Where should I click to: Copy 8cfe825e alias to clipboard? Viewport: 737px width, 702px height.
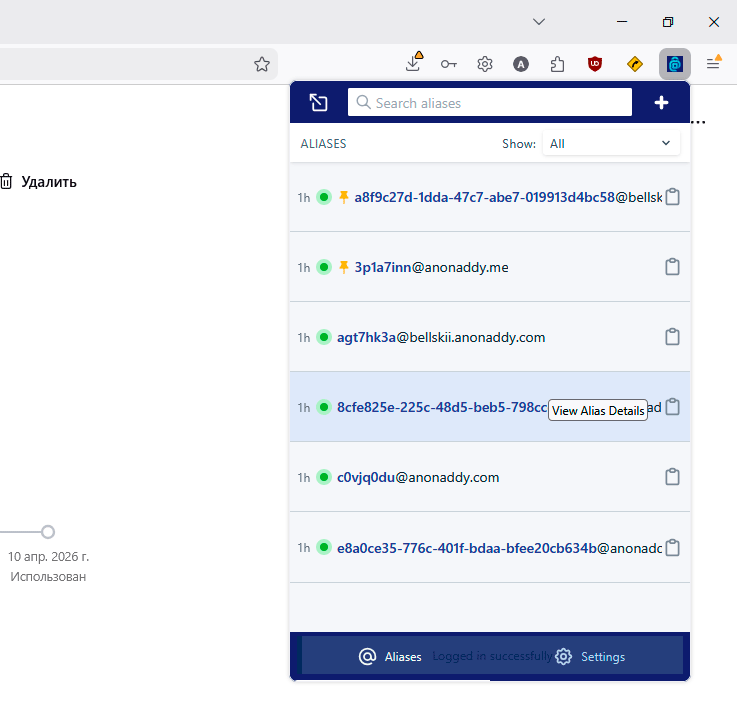coord(673,407)
